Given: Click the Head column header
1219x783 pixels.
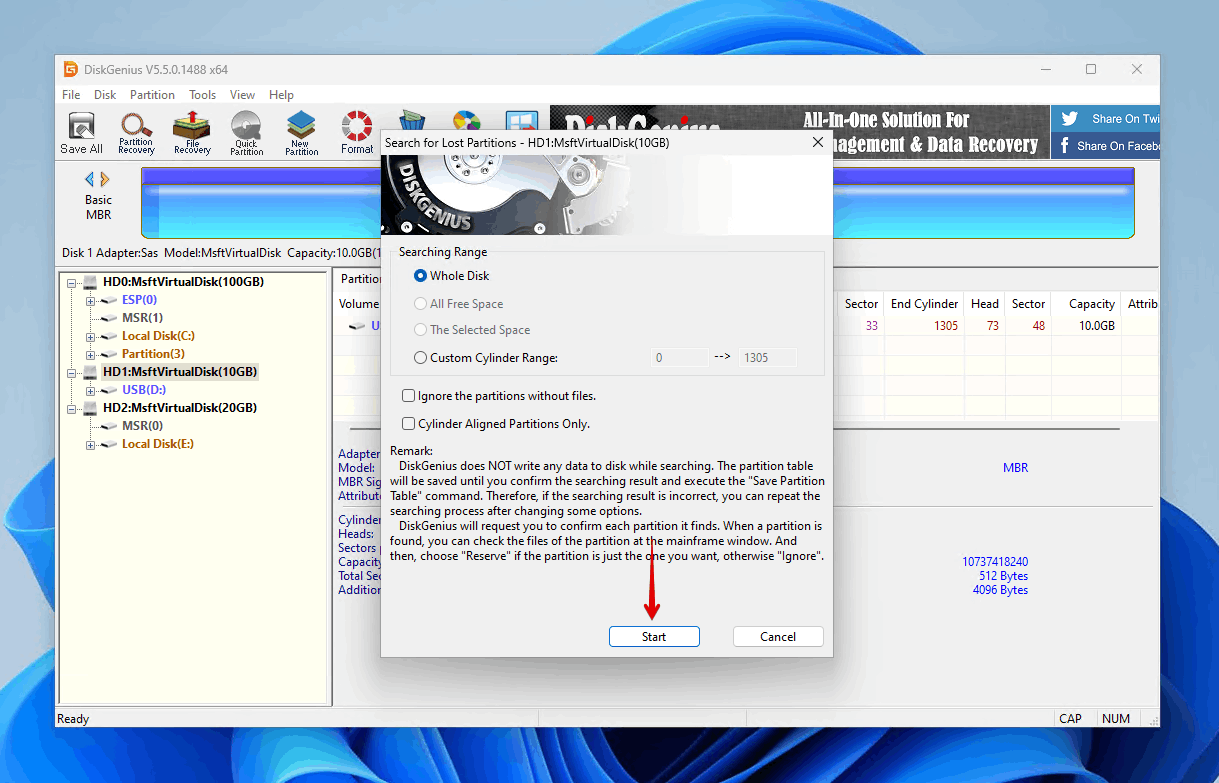Looking at the screenshot, I should [x=985, y=304].
